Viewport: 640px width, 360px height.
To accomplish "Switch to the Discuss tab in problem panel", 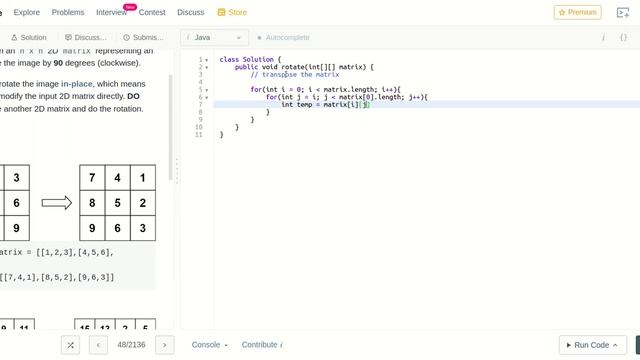I will point(86,37).
